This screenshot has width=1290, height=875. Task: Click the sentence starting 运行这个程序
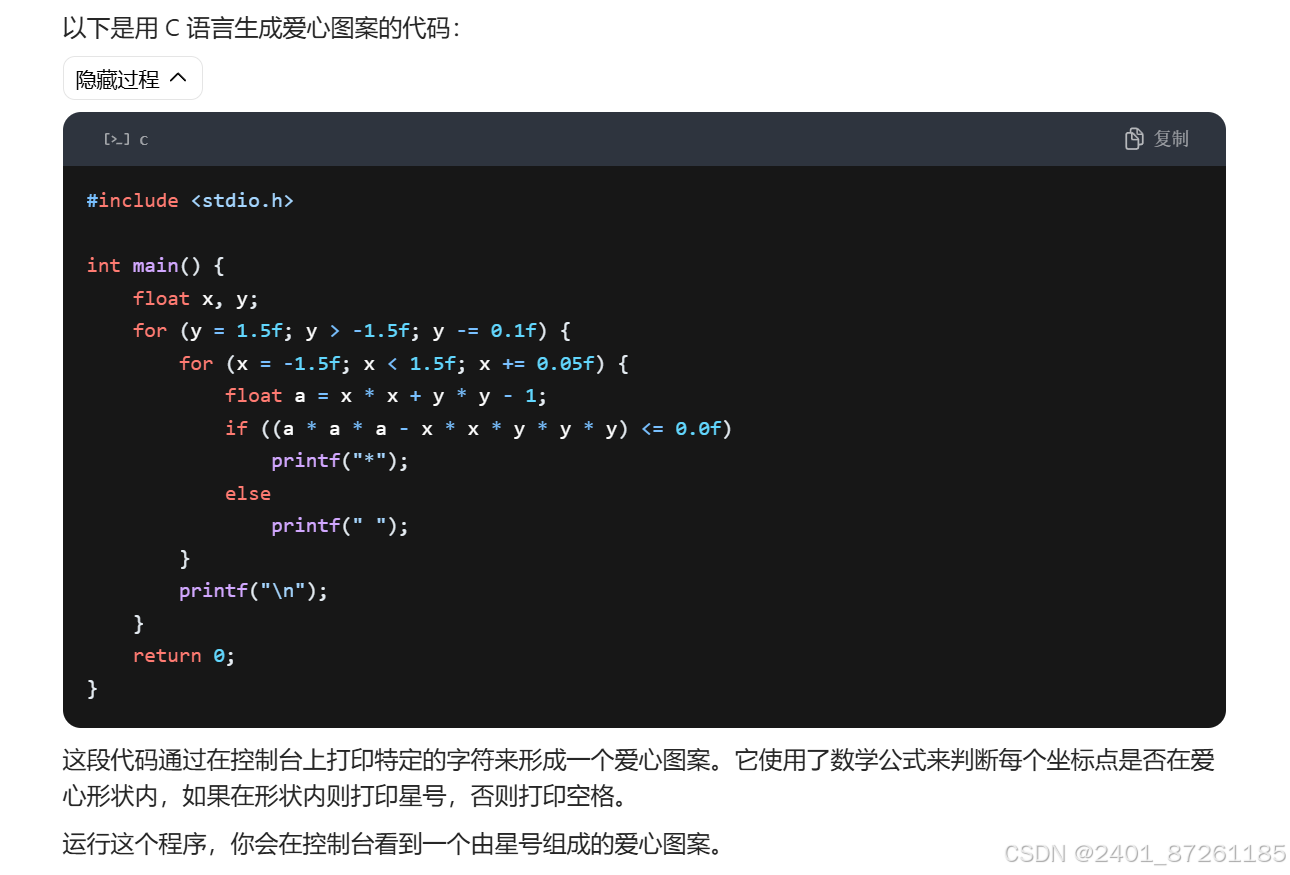coord(392,845)
